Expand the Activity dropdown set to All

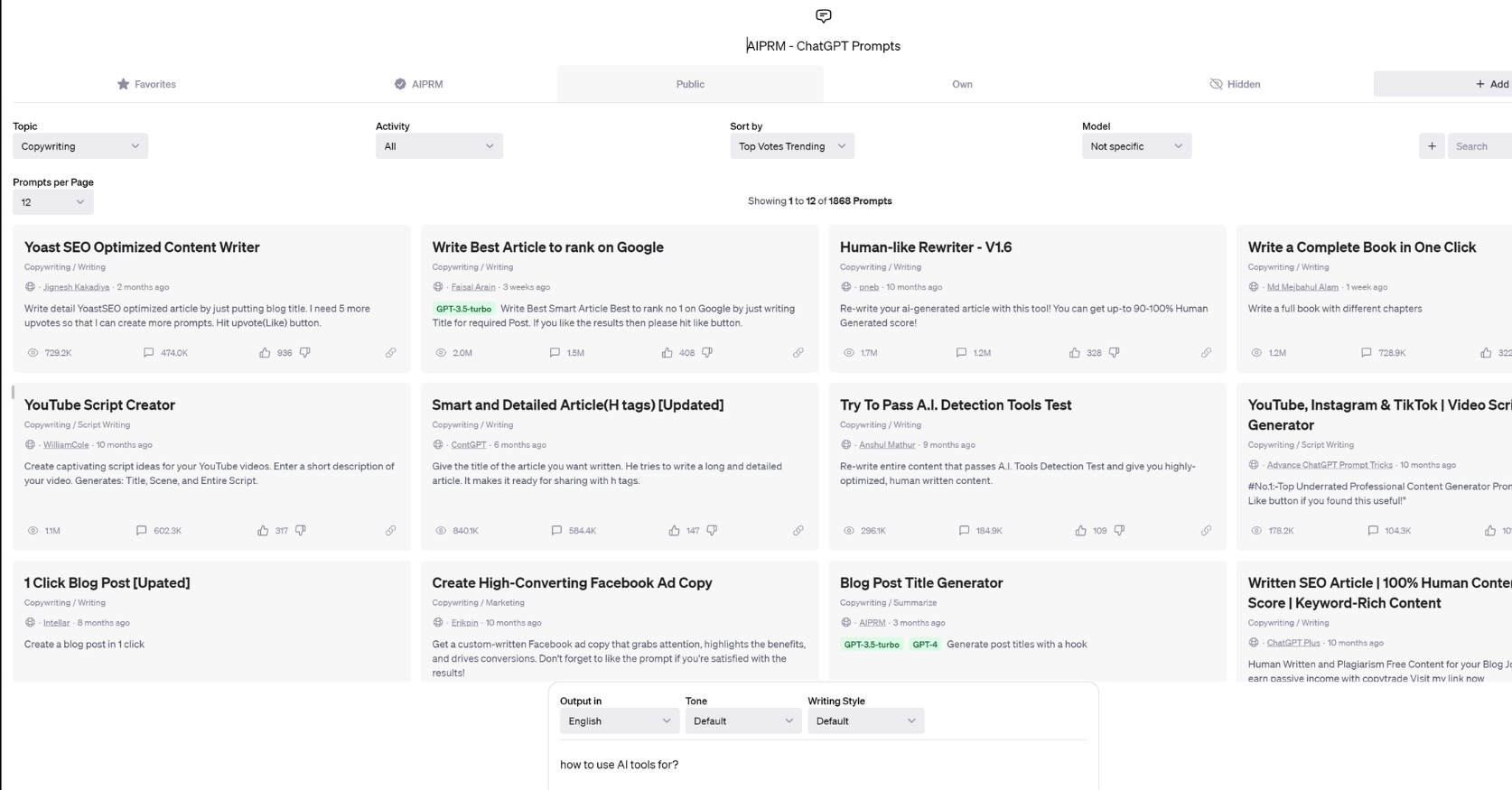tap(439, 146)
